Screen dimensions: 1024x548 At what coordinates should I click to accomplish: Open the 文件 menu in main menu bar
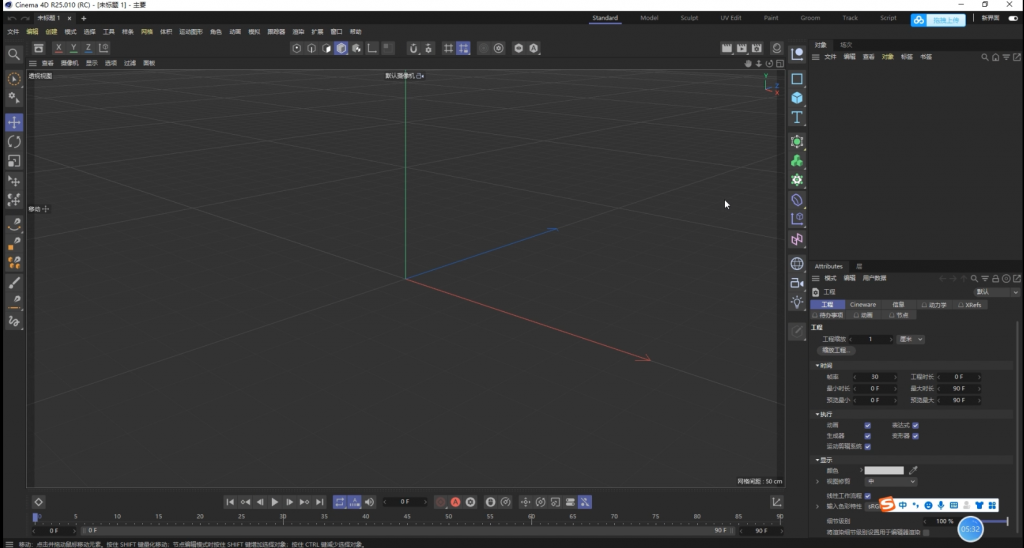[x=13, y=31]
